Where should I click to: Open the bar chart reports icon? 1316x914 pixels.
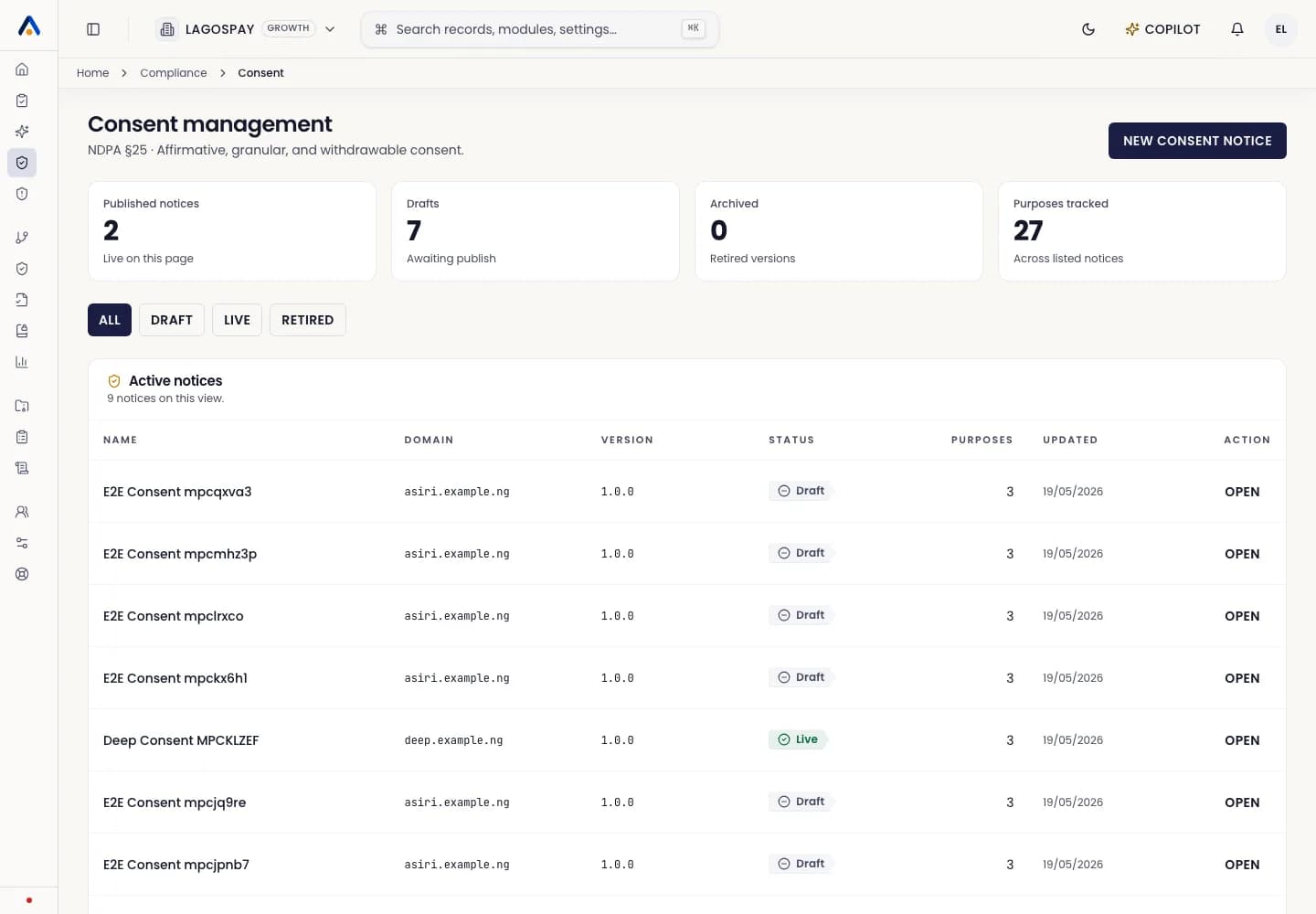(22, 362)
